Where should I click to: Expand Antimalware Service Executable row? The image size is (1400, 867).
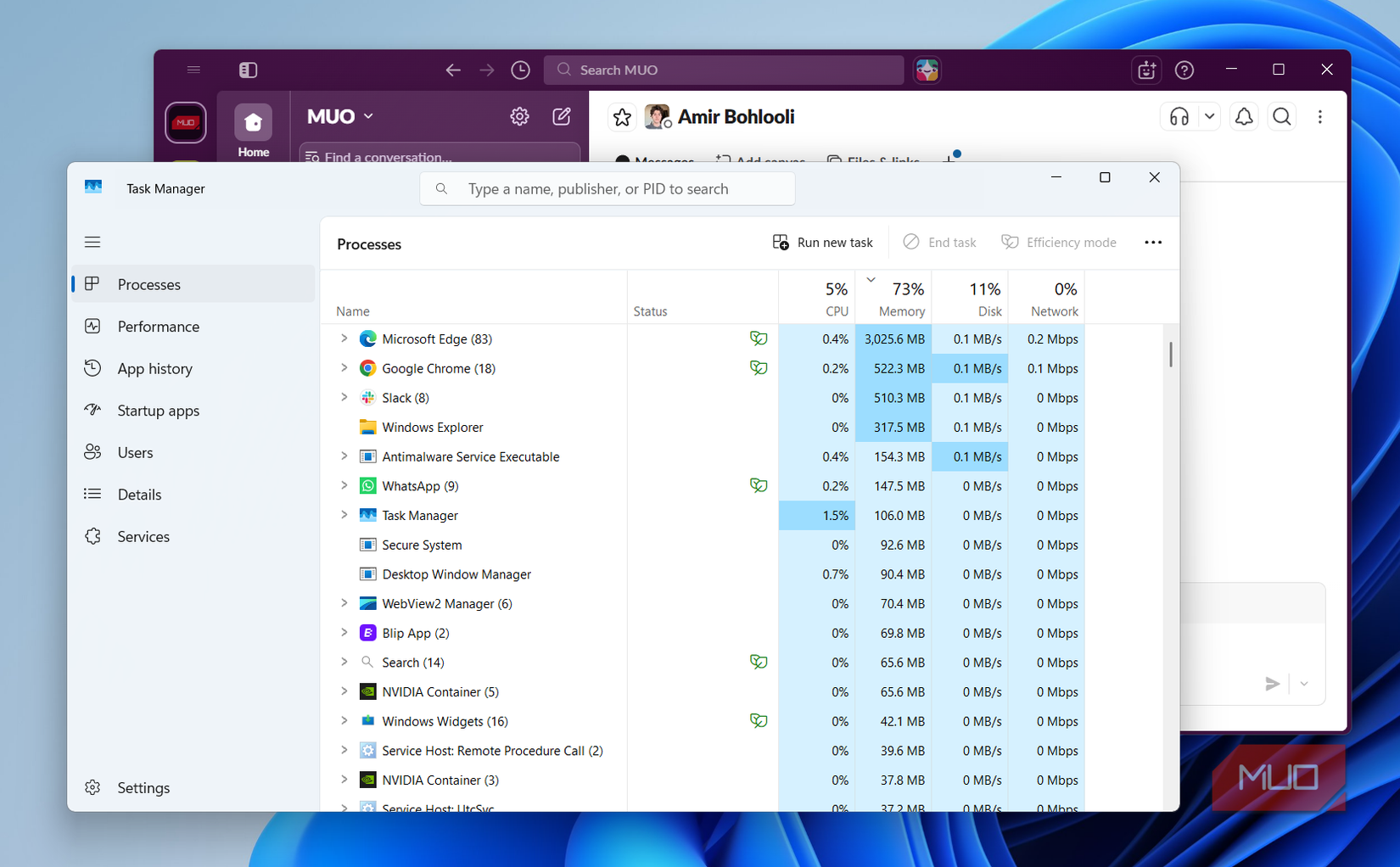[344, 456]
